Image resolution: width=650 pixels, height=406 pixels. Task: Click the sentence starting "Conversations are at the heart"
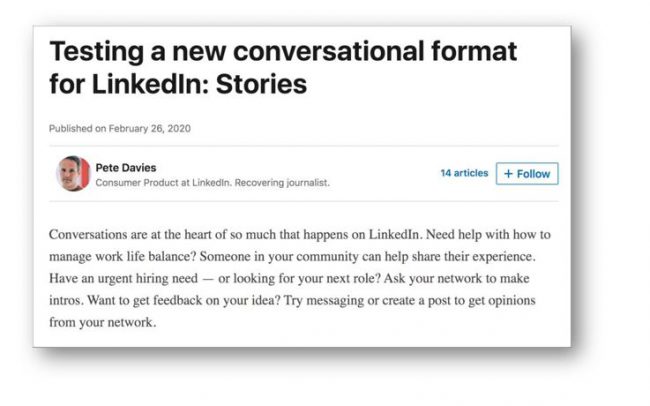coord(190,235)
